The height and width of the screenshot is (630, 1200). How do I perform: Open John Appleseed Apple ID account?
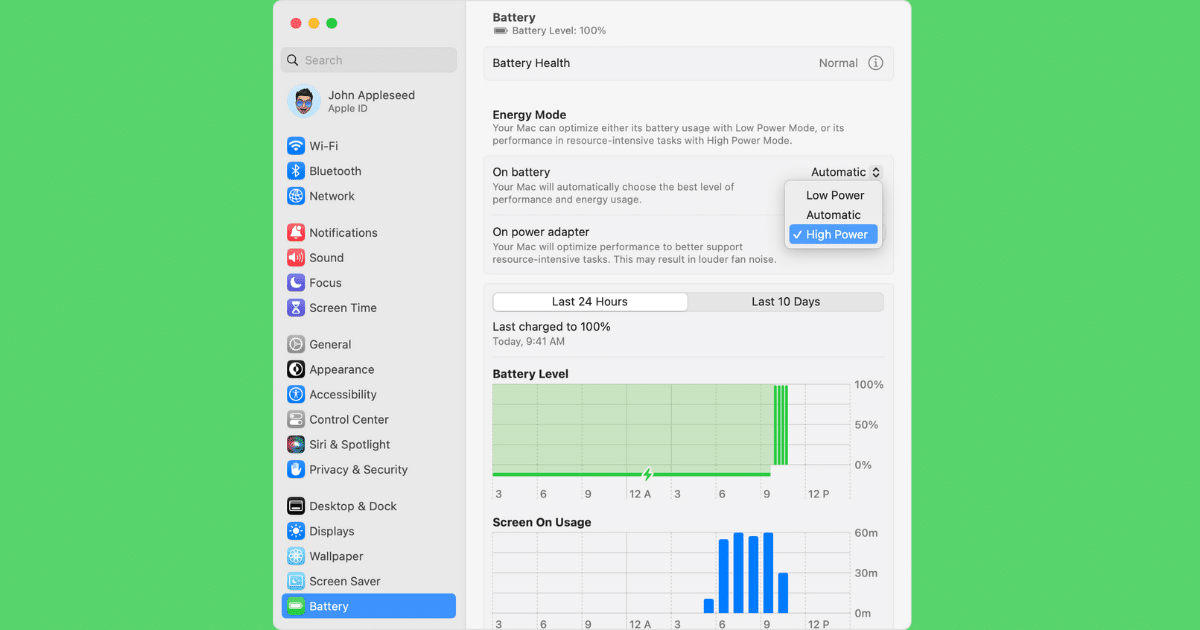click(x=369, y=101)
